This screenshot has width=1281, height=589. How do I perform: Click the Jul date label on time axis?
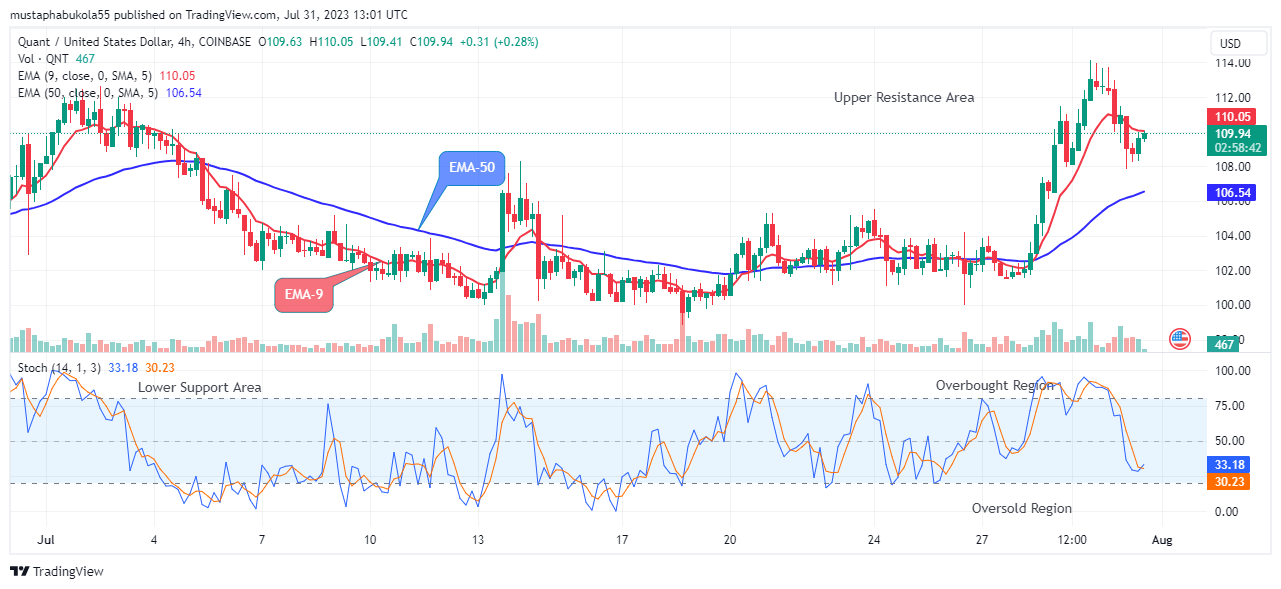pos(45,540)
